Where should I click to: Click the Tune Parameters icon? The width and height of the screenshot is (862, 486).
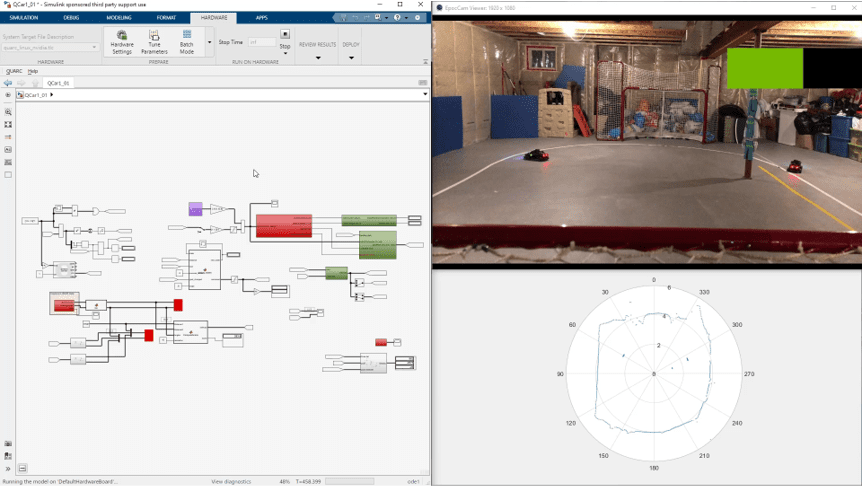154,41
